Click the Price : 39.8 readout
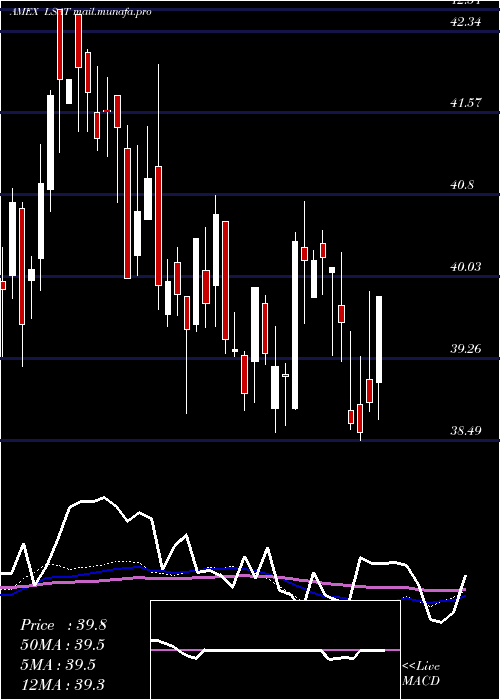 [63, 625]
